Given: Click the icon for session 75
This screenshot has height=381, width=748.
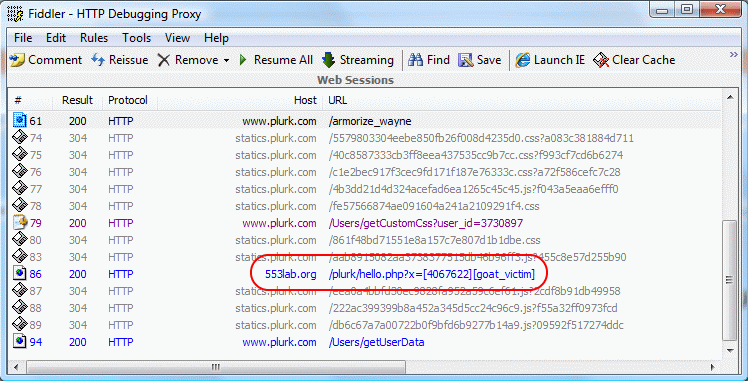Looking at the screenshot, I should [20, 155].
